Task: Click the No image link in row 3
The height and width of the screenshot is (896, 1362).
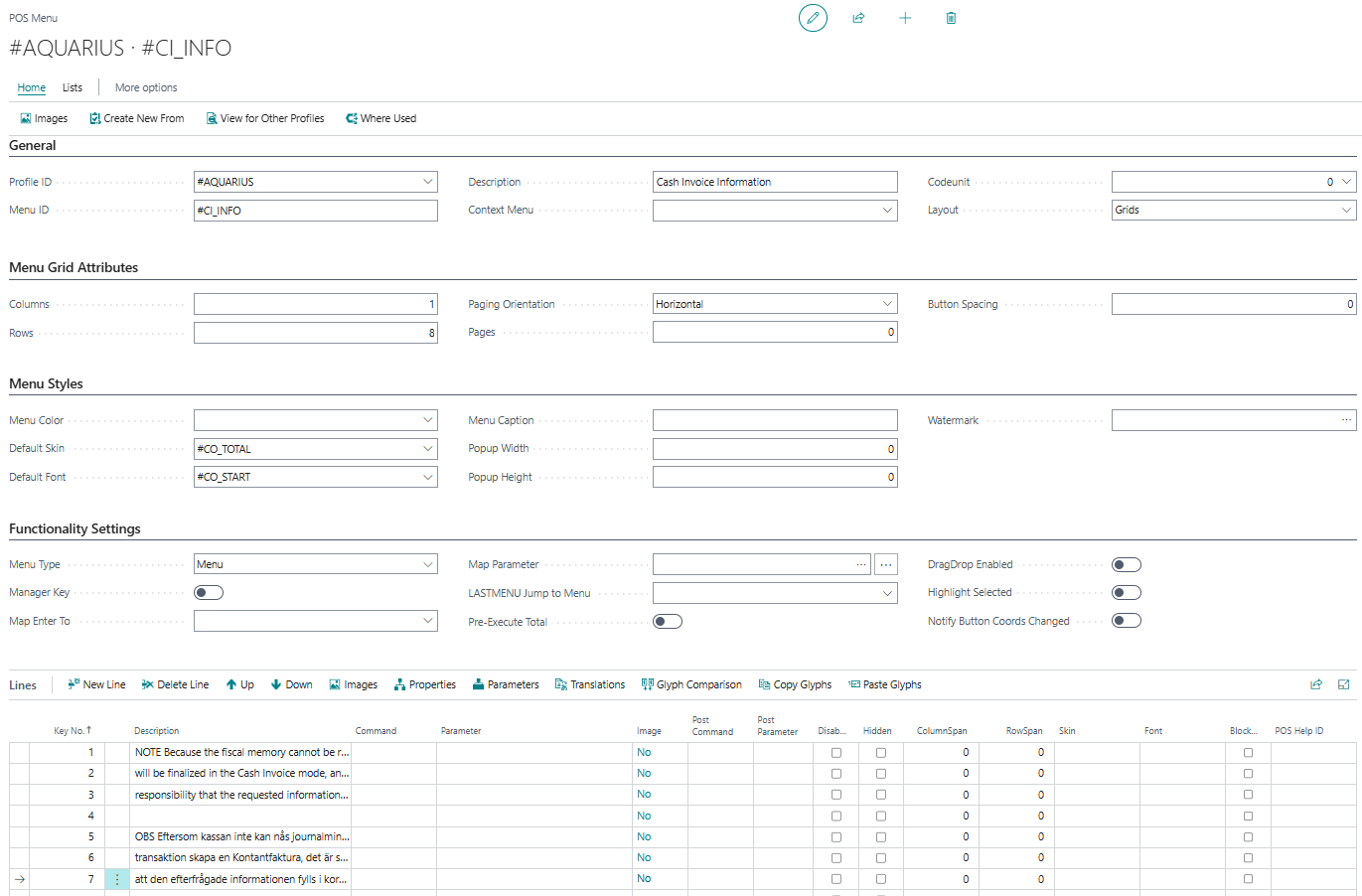Action: [644, 795]
